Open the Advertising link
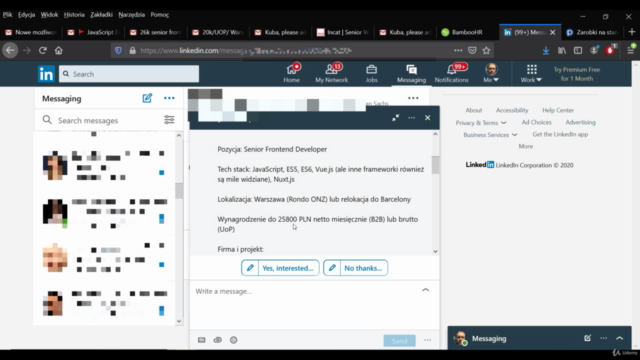 580,122
